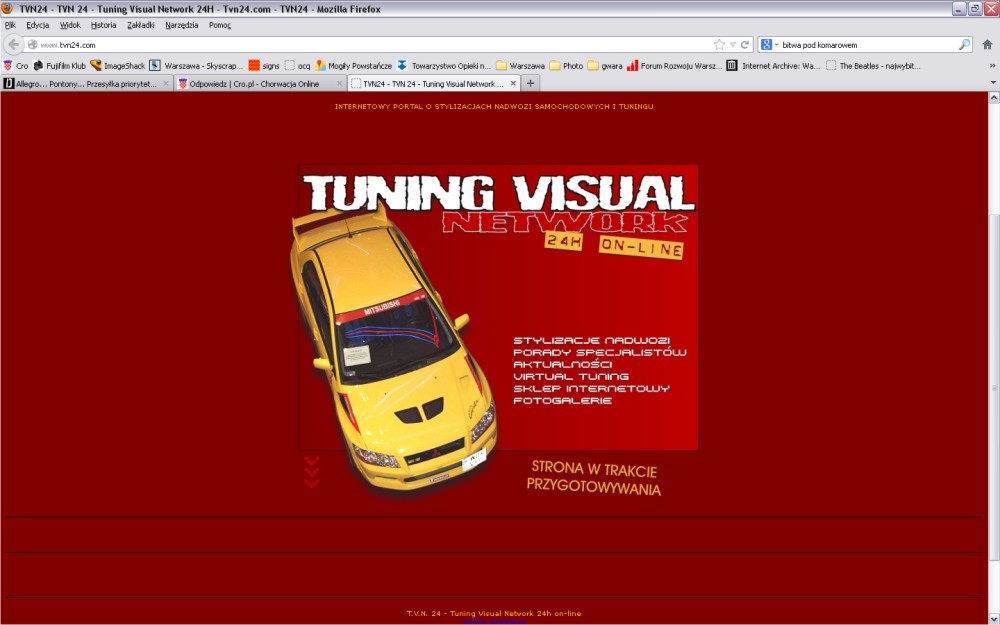The height and width of the screenshot is (625, 1000).
Task: Click the browser Back arrow button
Action: click(x=14, y=45)
